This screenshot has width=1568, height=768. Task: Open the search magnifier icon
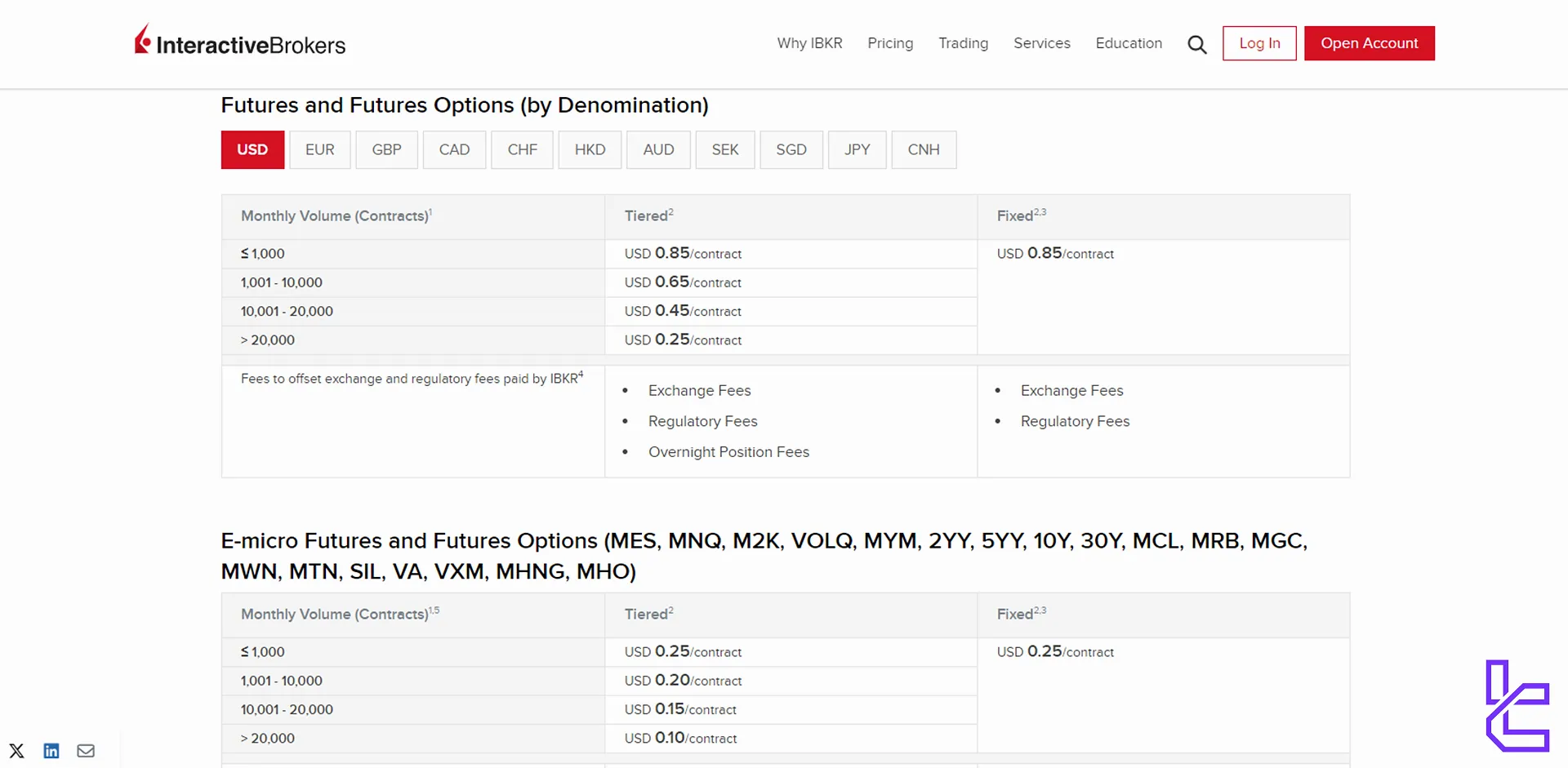tap(1196, 44)
